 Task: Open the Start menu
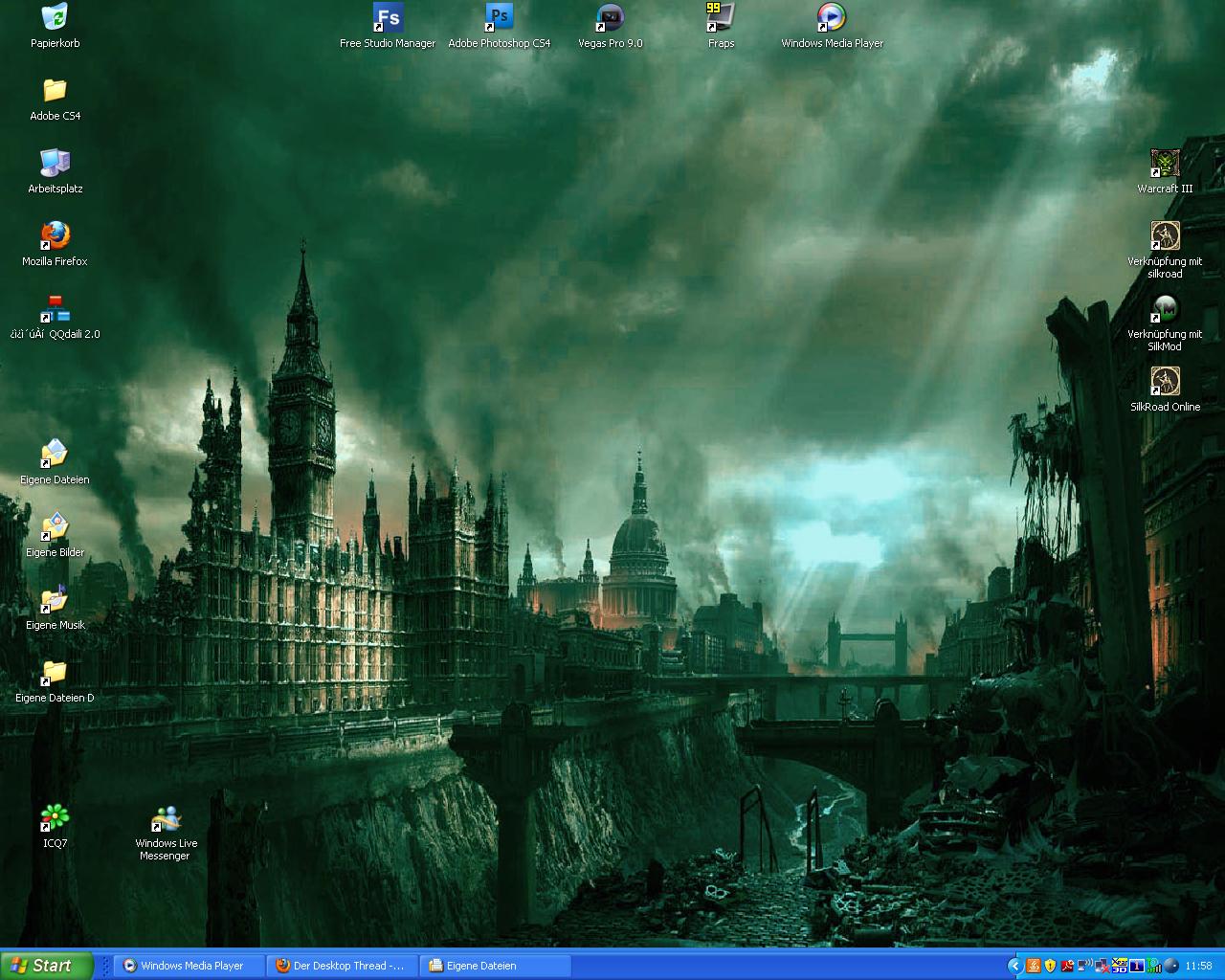[46, 966]
